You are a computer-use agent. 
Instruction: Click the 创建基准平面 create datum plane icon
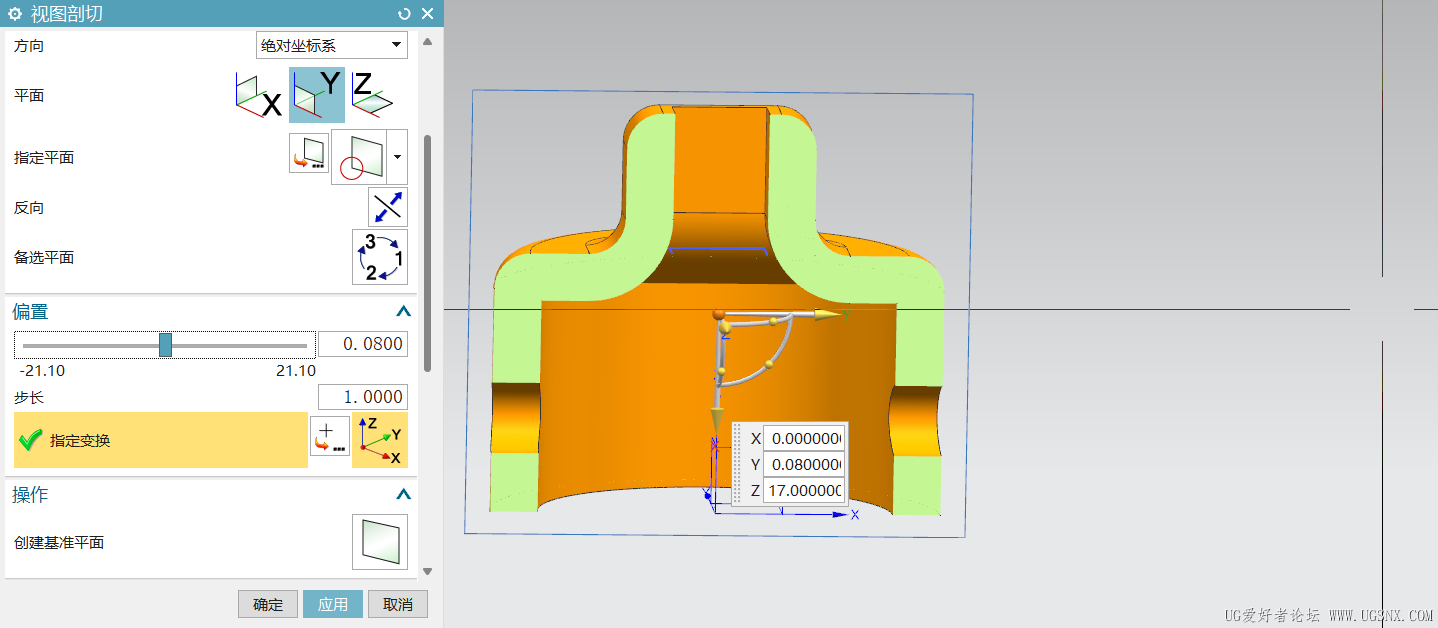tap(380, 542)
